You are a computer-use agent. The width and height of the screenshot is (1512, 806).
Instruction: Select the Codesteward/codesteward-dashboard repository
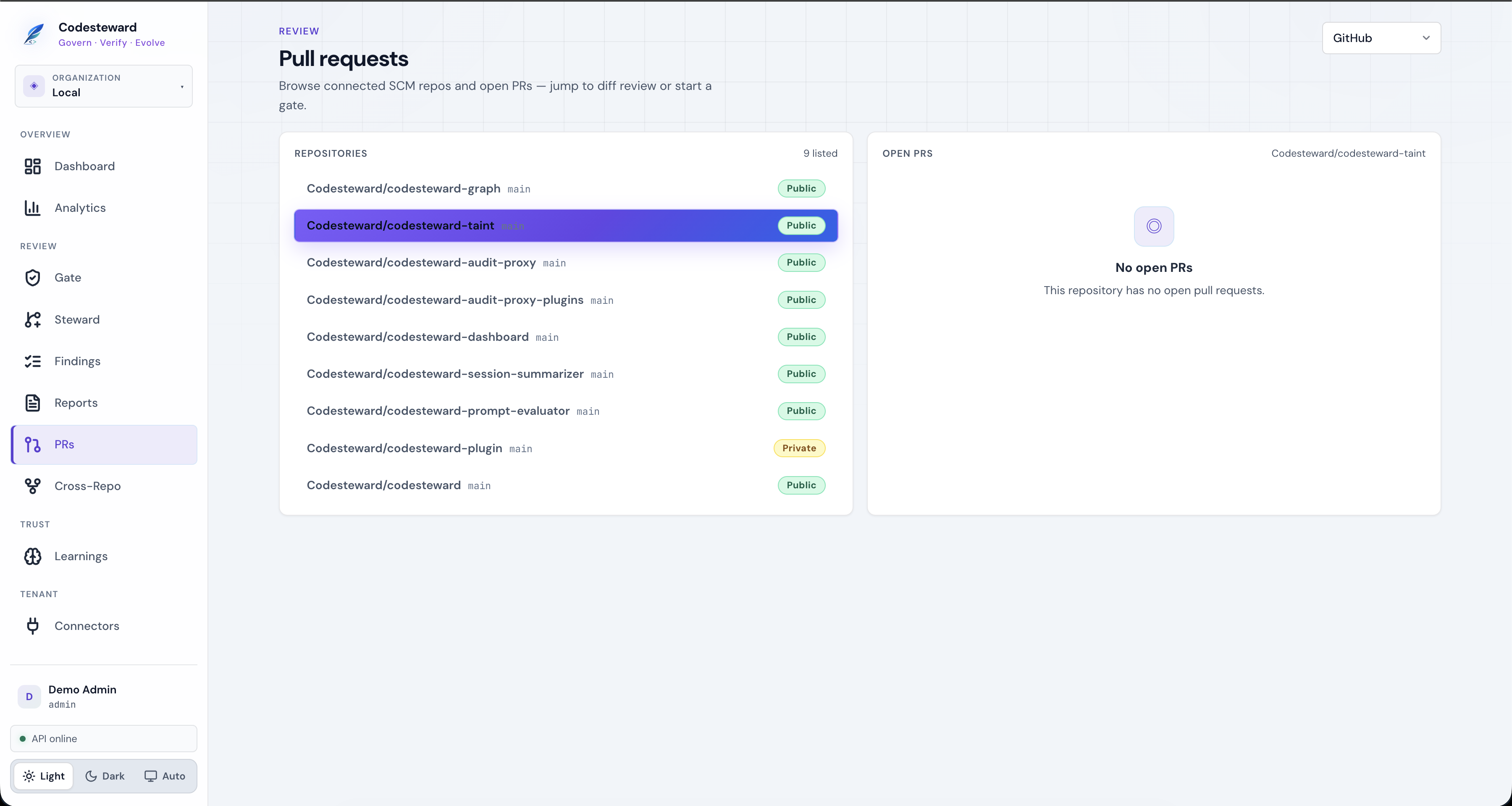(x=566, y=337)
